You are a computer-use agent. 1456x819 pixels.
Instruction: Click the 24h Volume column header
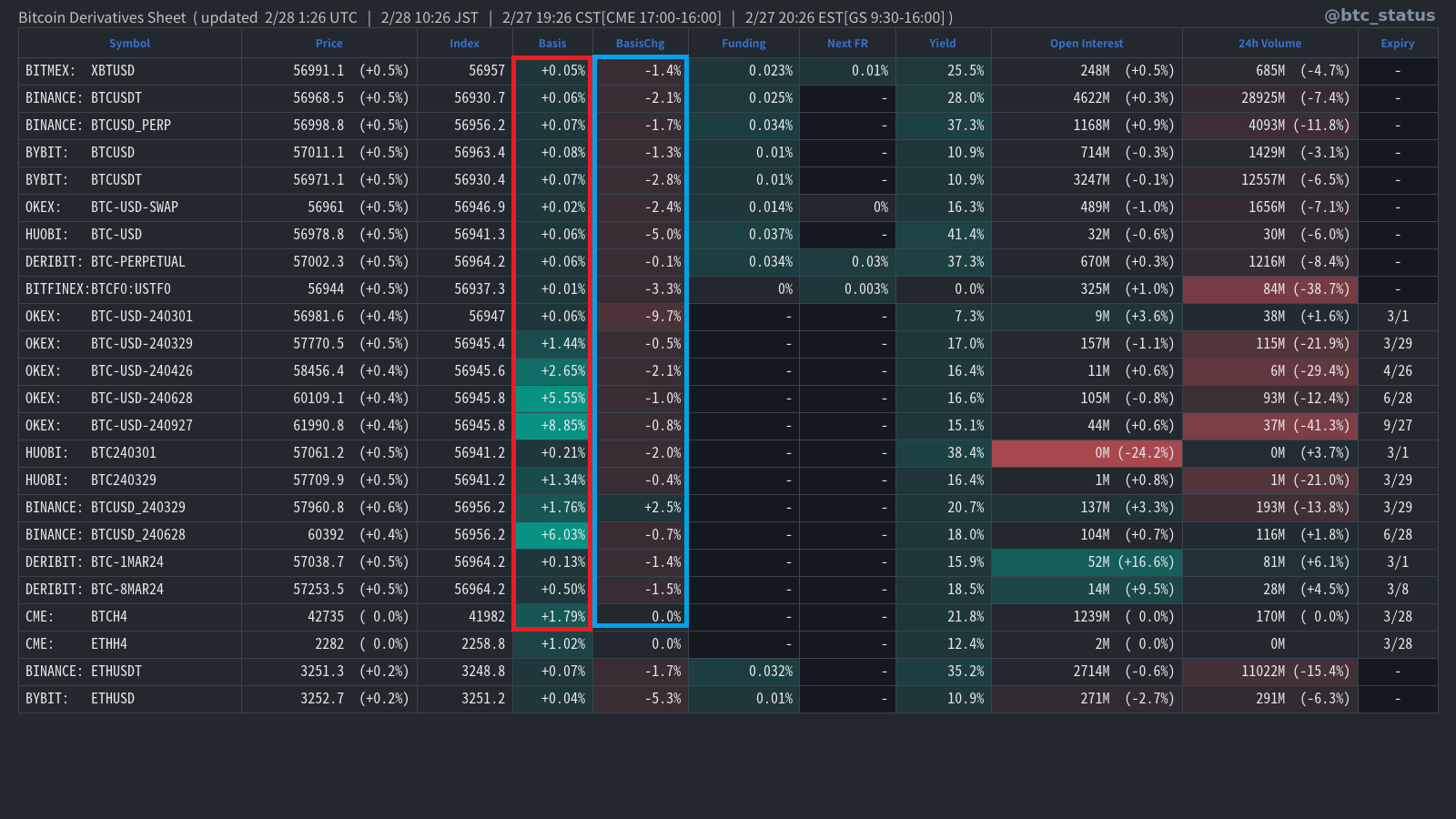1269,44
